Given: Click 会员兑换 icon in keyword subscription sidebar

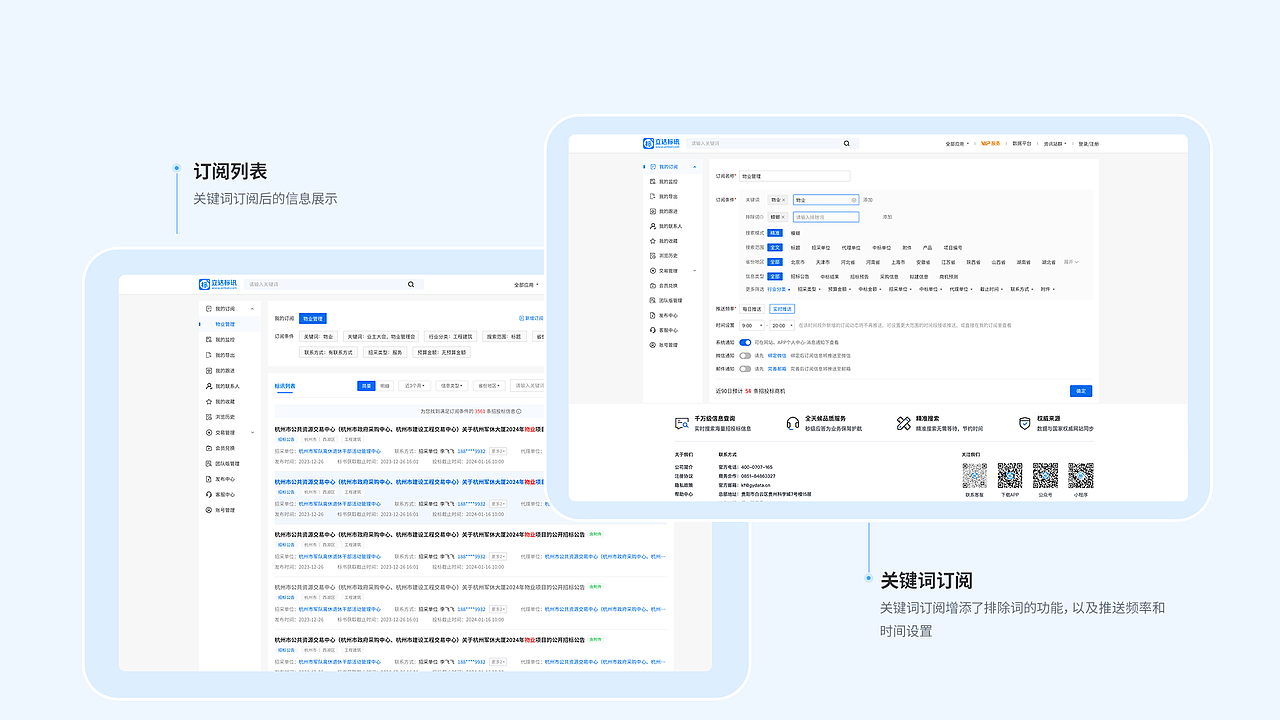Looking at the screenshot, I should click(x=652, y=285).
